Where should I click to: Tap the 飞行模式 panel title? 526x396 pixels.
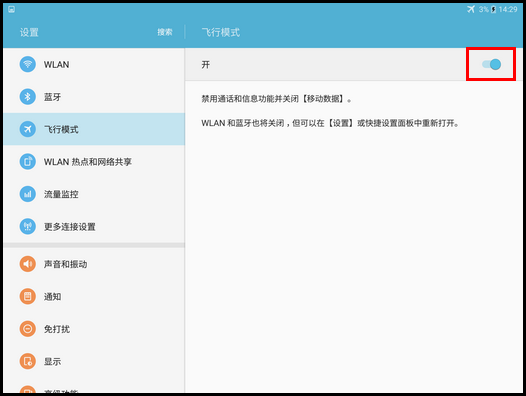(x=221, y=32)
